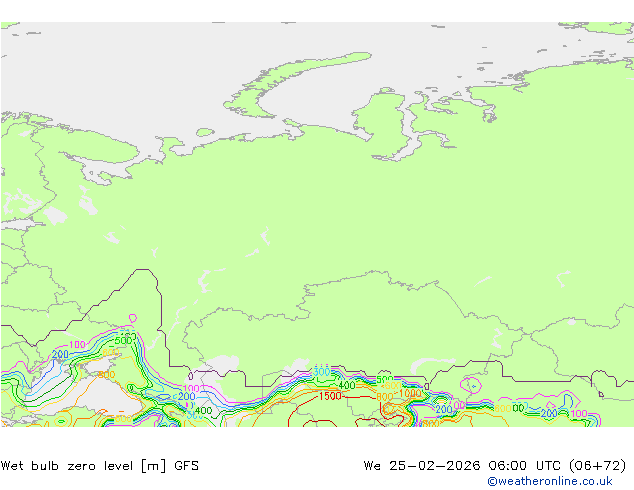Screen dimensions: 634x490
Task: Click the red "1500" contour label
Action: (330, 396)
